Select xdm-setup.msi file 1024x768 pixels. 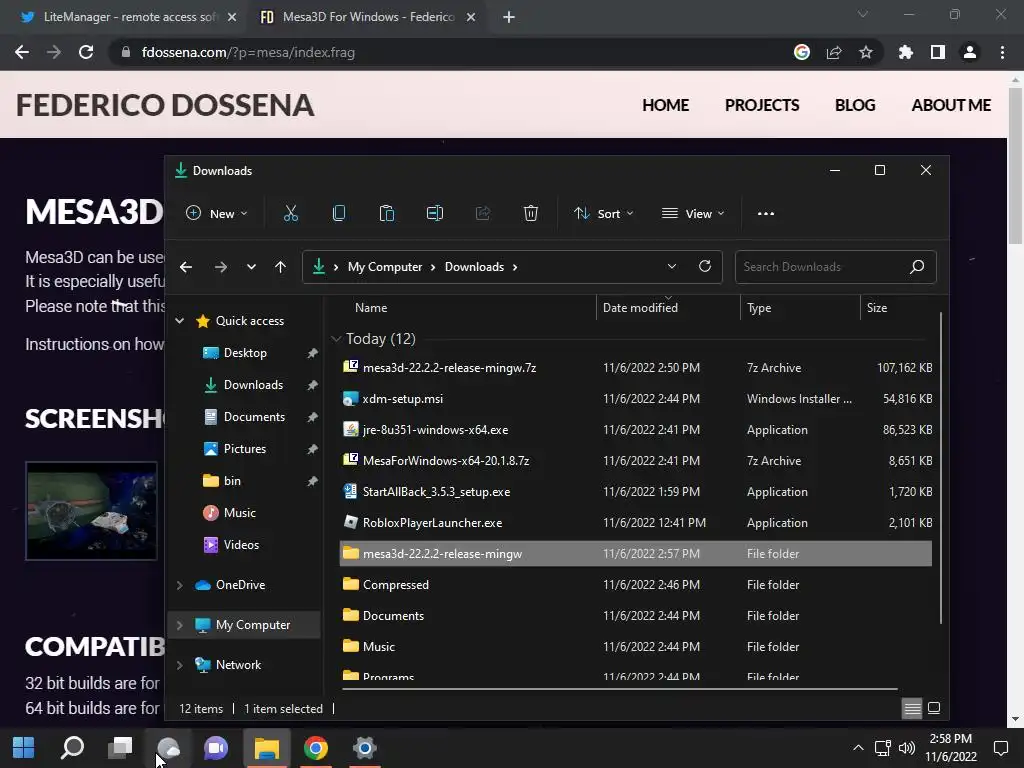coord(636,398)
